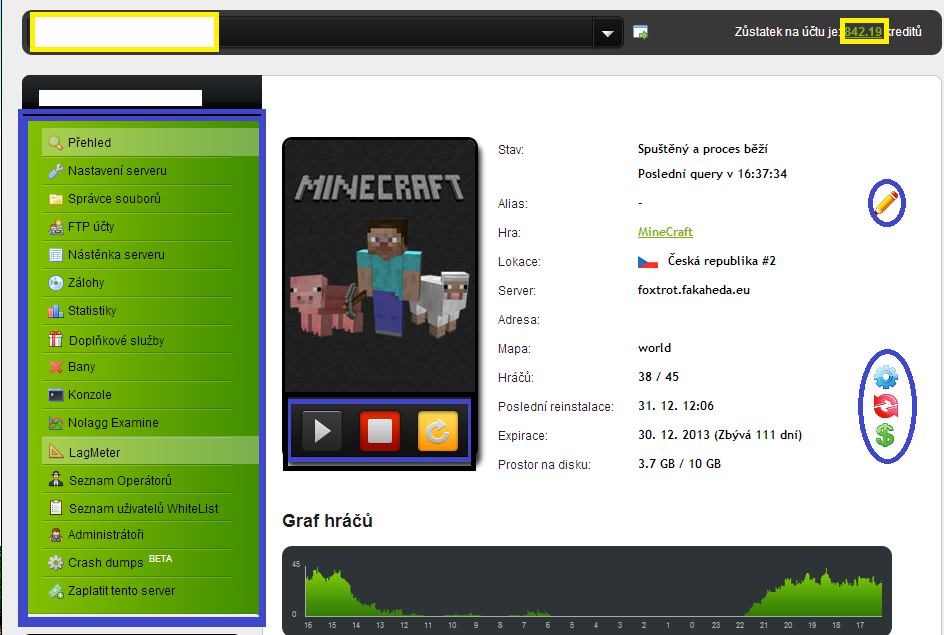The height and width of the screenshot is (635, 944).
Task: Click the 'Česká republika #2' location text
Action: 722,261
